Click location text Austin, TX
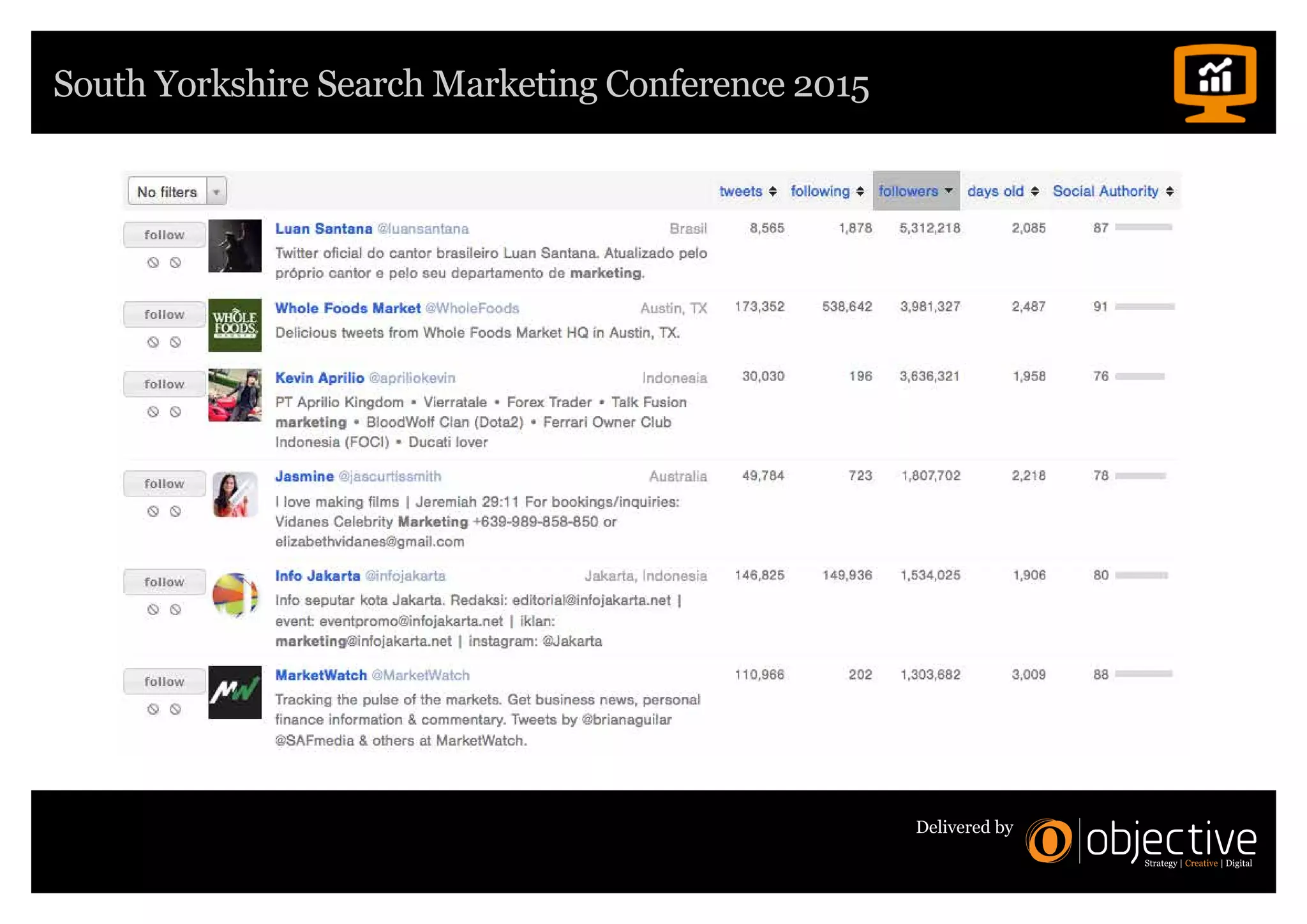The height and width of the screenshot is (924, 1307). (x=674, y=308)
